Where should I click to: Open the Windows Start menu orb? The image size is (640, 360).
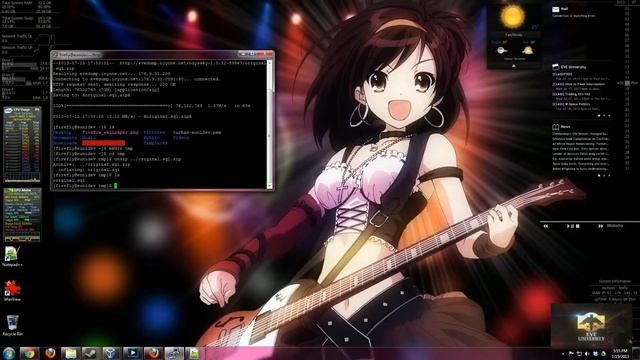[x=9, y=353]
